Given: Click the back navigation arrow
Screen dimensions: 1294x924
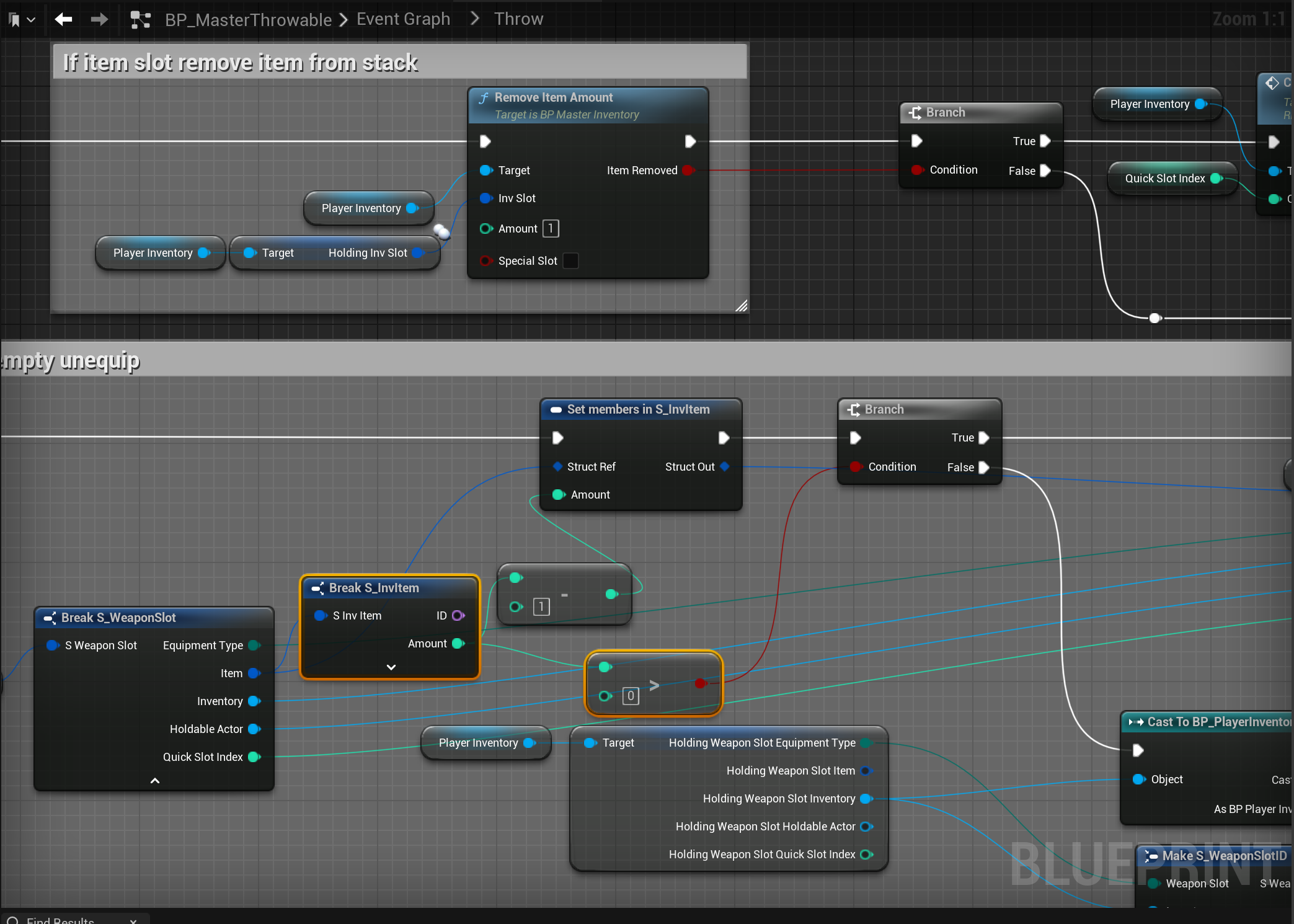Looking at the screenshot, I should coord(63,19).
